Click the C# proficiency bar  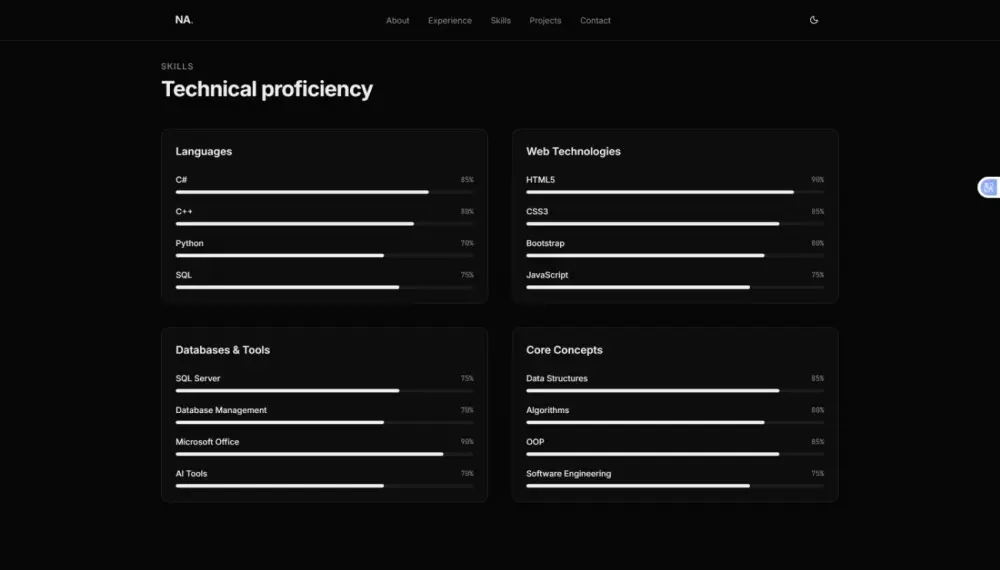tap(325, 192)
